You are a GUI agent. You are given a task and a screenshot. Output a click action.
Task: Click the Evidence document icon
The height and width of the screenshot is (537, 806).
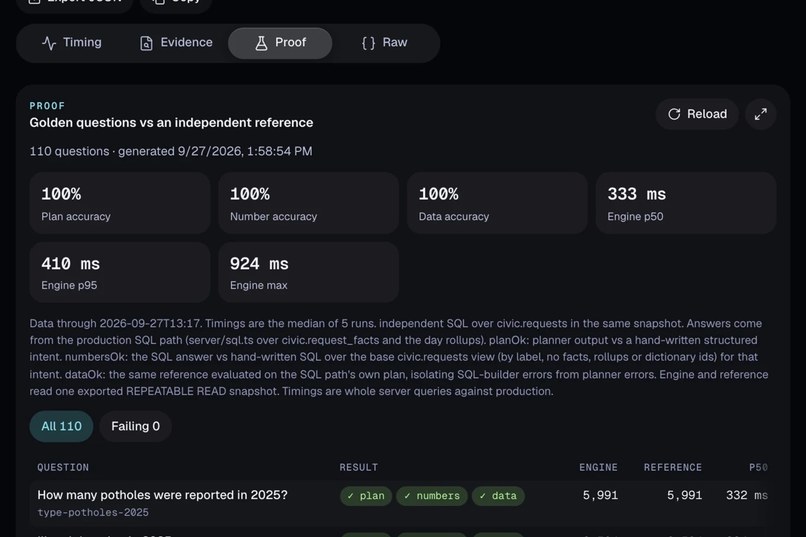pos(146,43)
